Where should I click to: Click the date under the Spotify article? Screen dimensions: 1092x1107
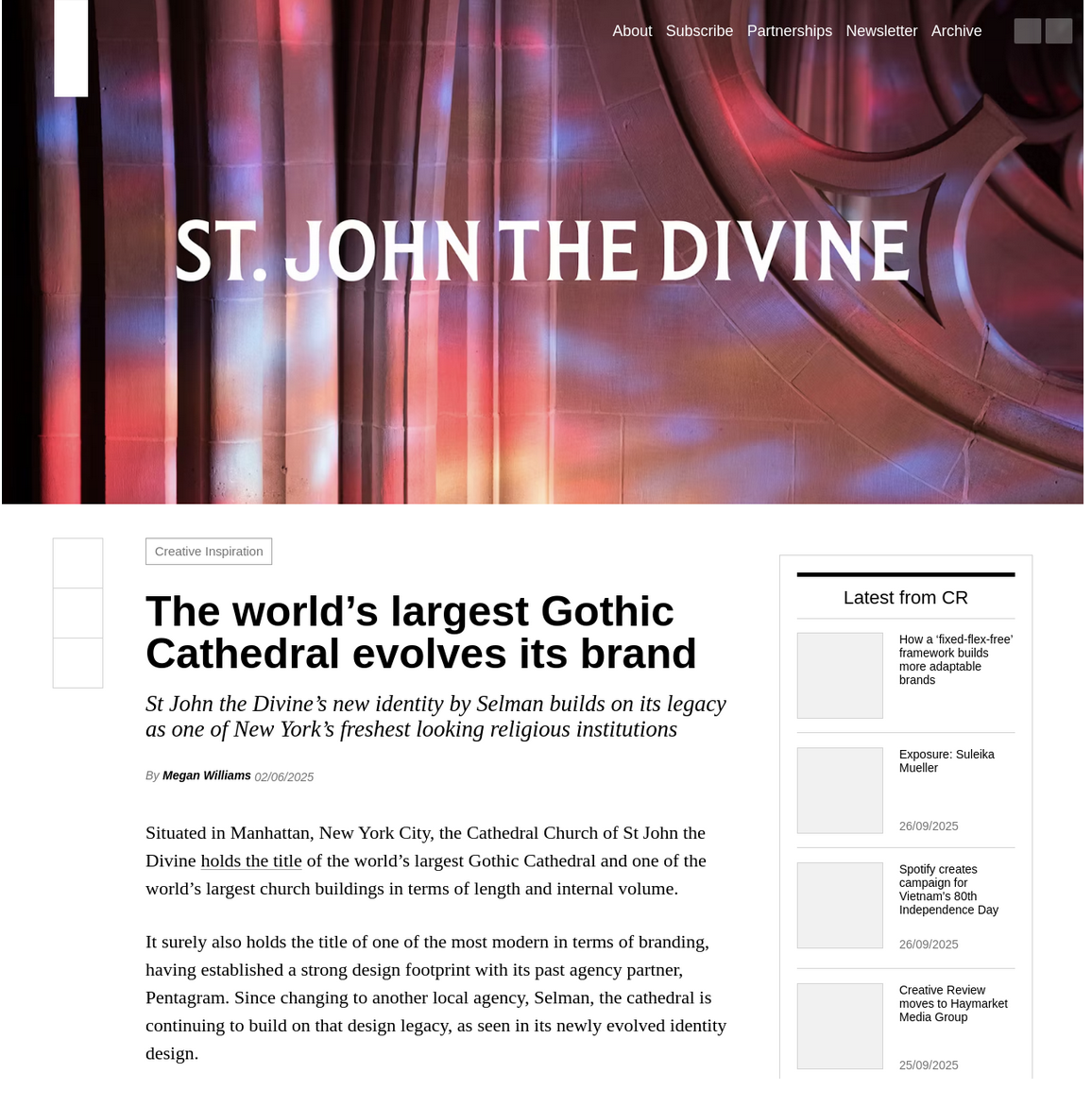(929, 944)
